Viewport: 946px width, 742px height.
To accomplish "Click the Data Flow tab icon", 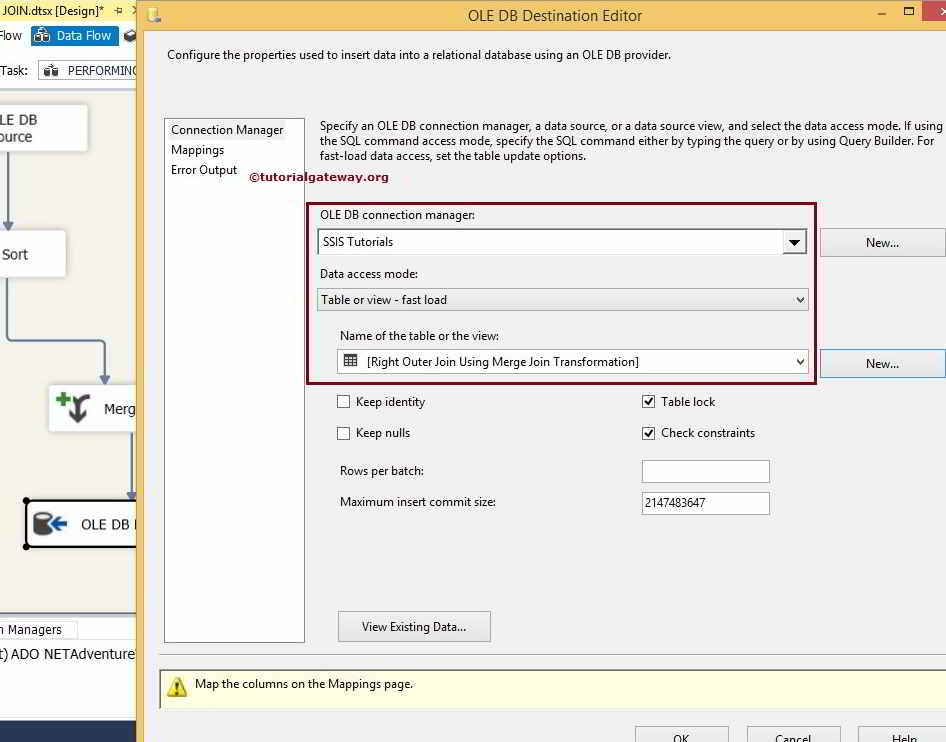I will tap(42, 36).
